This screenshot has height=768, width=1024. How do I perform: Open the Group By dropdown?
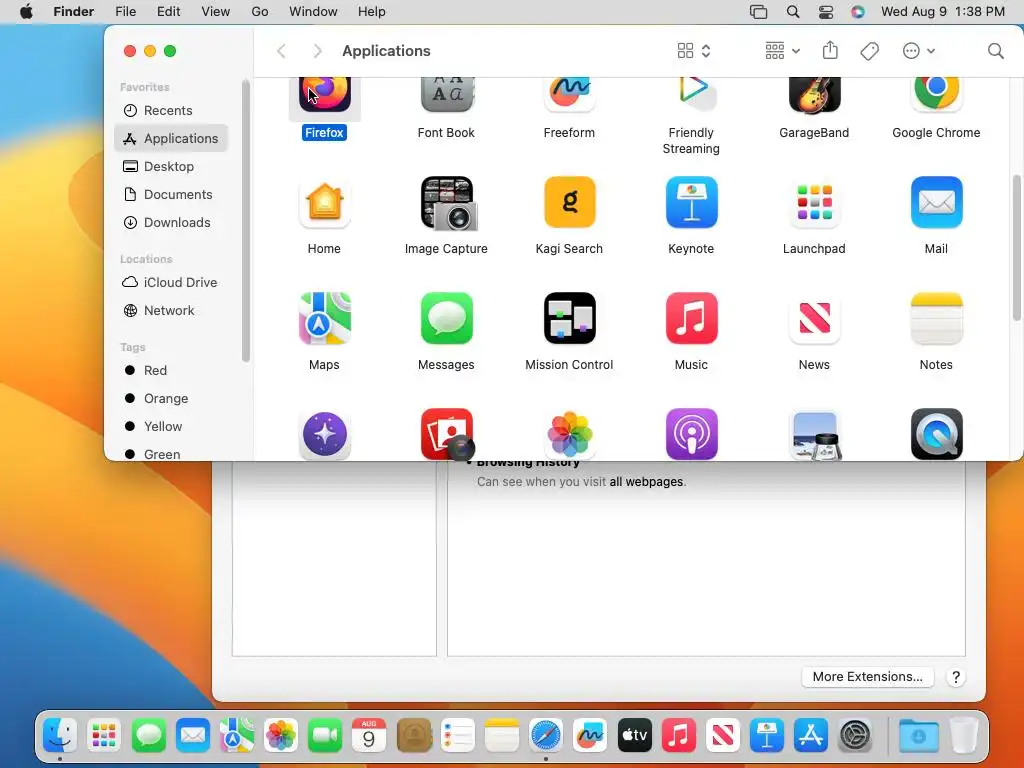click(782, 51)
